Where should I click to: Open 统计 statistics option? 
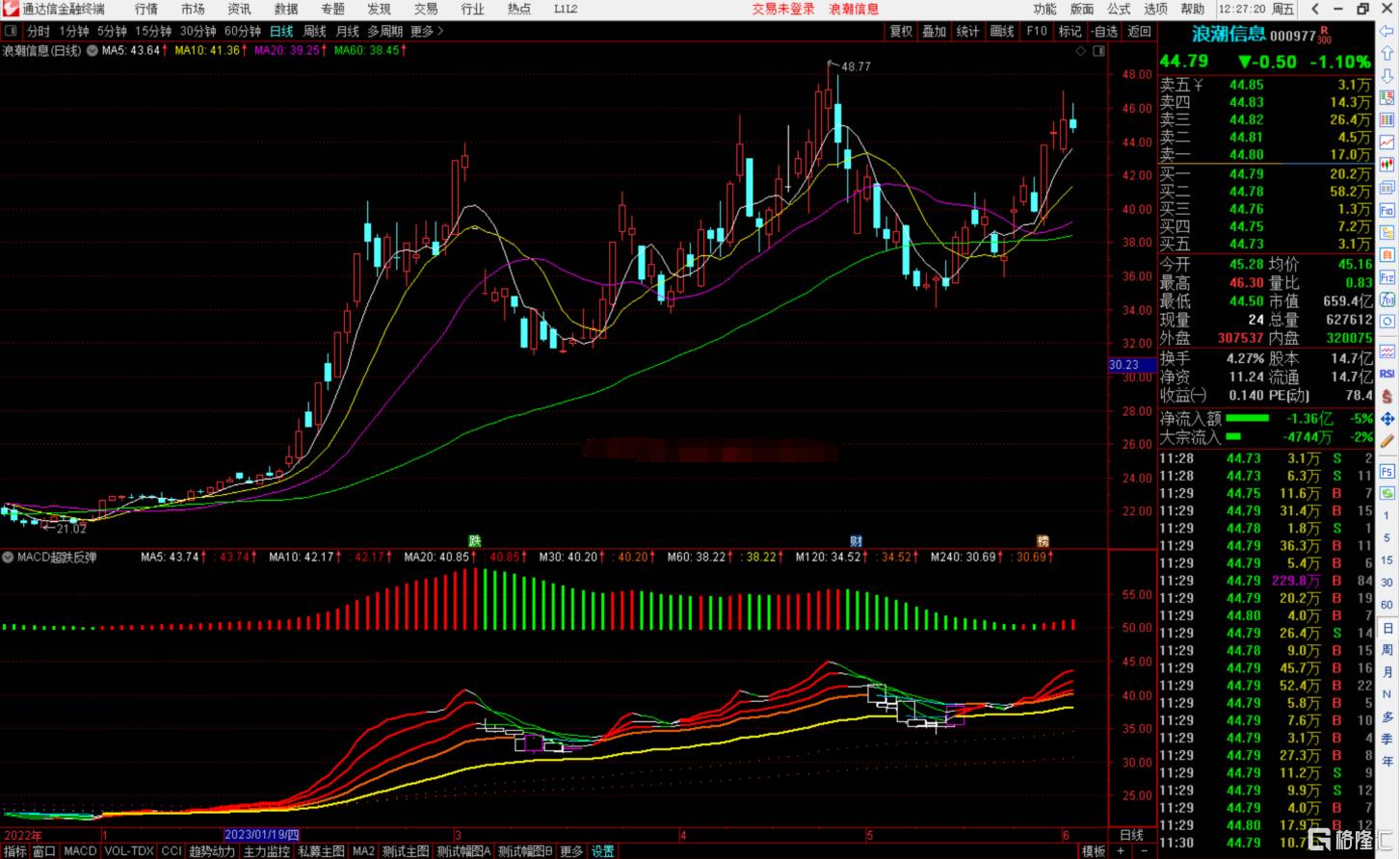[x=967, y=32]
